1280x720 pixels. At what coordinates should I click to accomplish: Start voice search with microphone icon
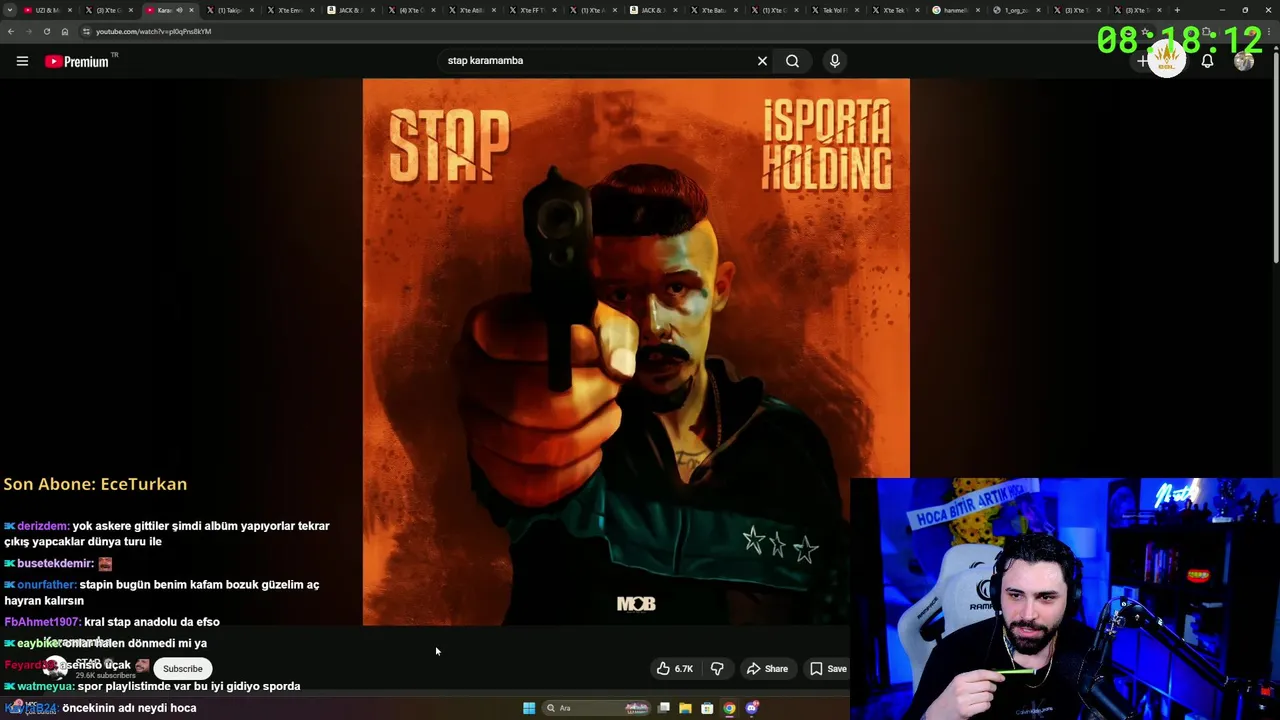pos(835,61)
